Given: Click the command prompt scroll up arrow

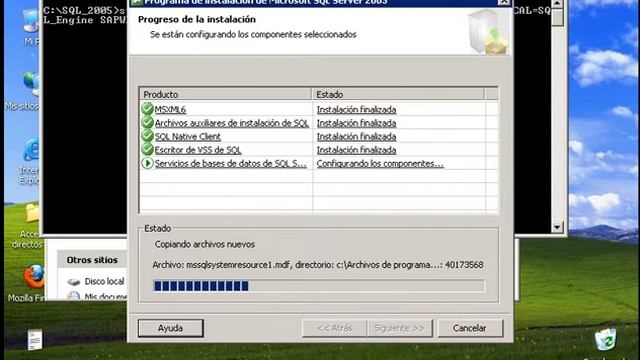Looking at the screenshot, I should pyautogui.click(x=557, y=4).
